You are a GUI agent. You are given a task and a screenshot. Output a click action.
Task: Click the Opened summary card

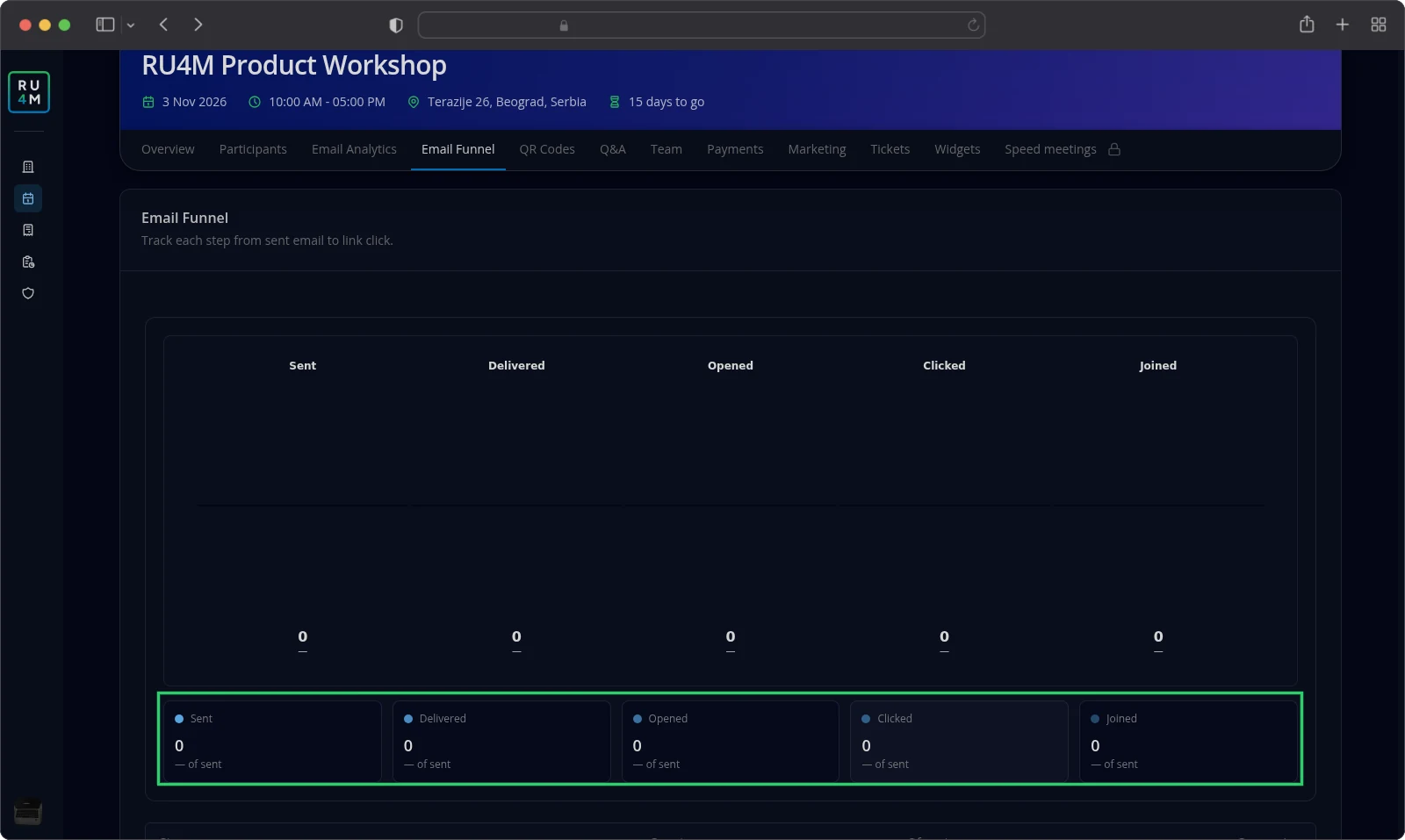tap(731, 741)
